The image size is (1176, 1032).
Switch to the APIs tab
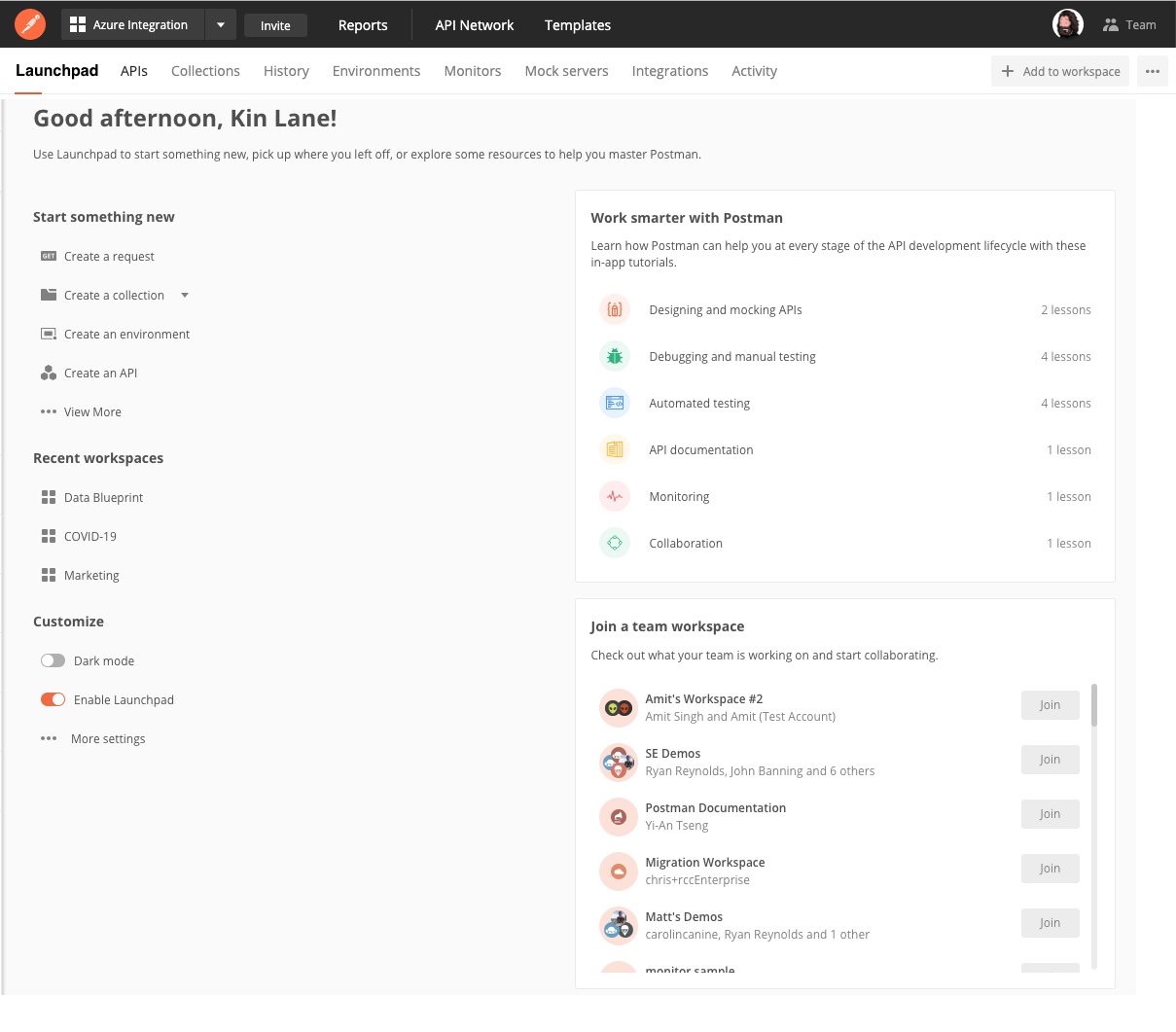[x=134, y=71]
